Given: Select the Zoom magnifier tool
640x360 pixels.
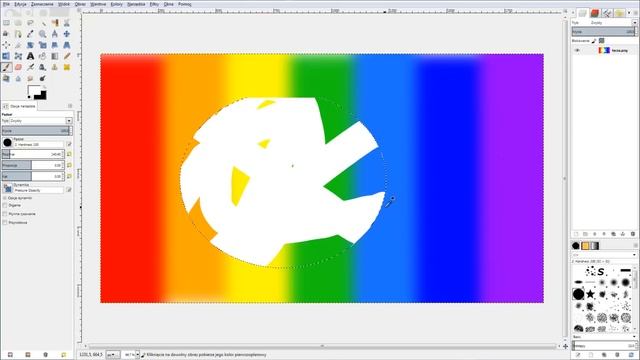Looking at the screenshot, I should click(x=42, y=34).
